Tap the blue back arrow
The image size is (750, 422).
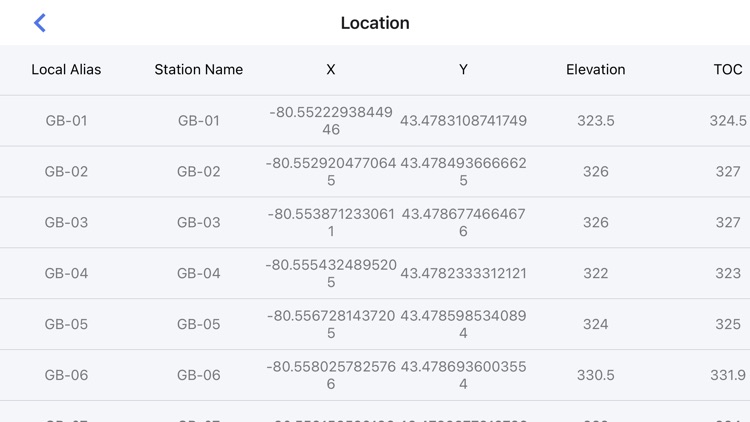tap(40, 23)
